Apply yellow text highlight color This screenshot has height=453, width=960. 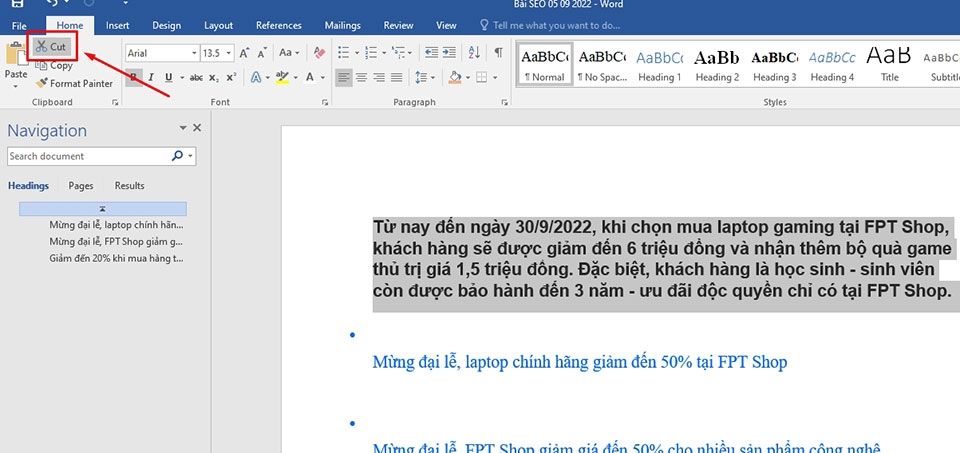[282, 78]
